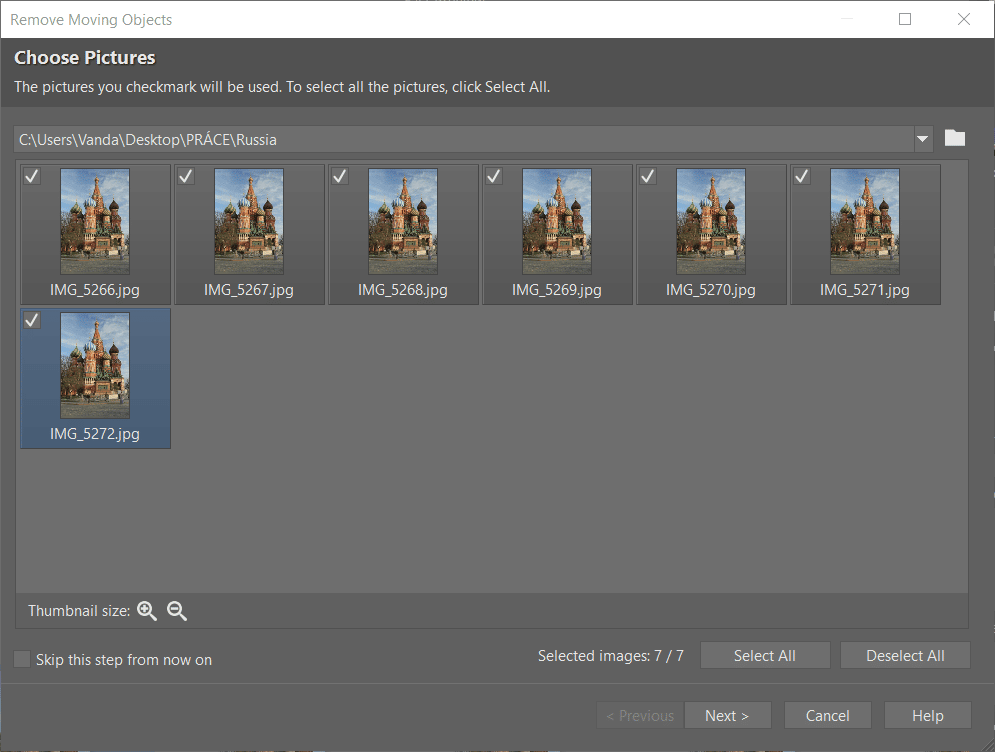
Task: Select the highlighted IMG_5272.jpg thumbnail image
Action: point(95,366)
